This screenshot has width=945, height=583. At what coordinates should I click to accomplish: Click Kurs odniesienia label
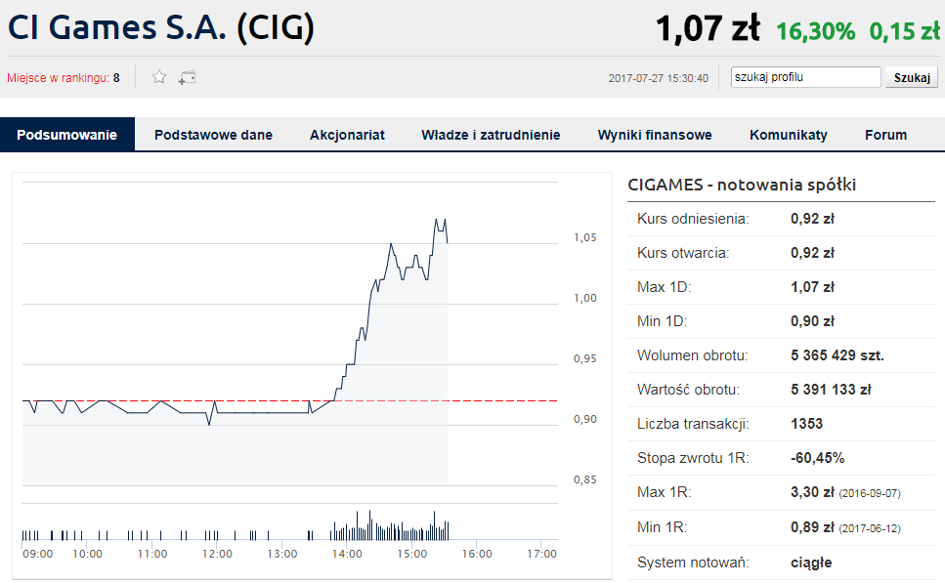point(693,218)
